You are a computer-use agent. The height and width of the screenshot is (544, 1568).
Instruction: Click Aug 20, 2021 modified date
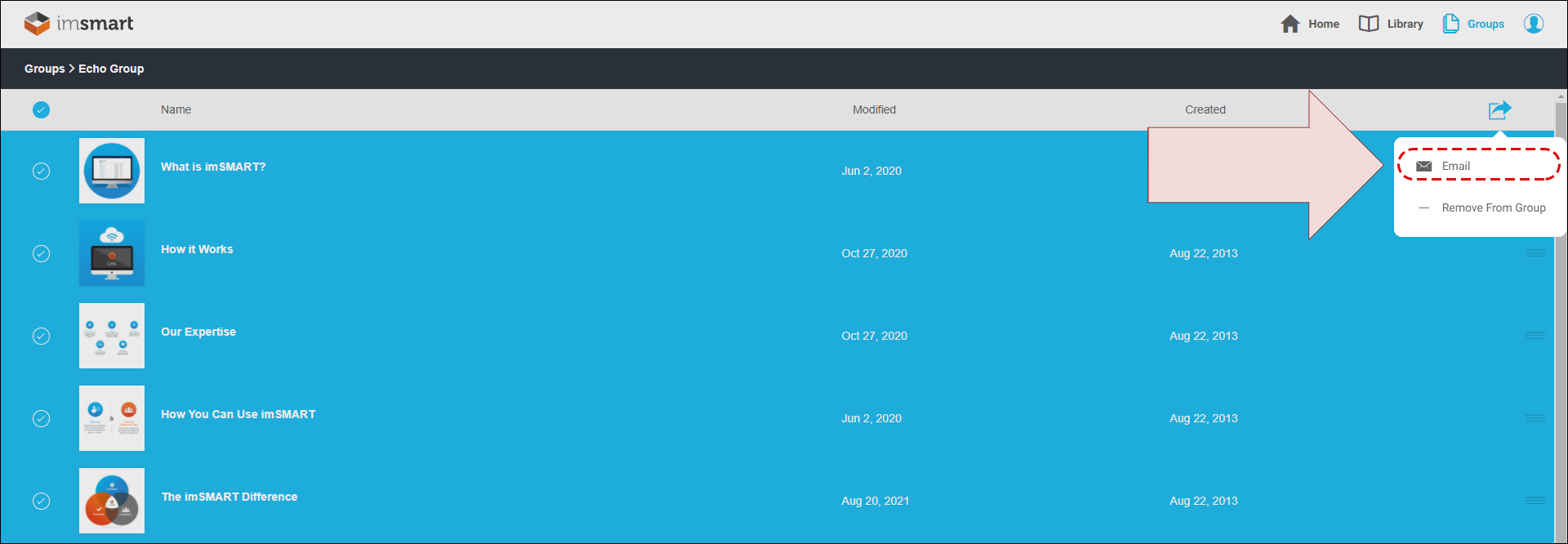875,501
